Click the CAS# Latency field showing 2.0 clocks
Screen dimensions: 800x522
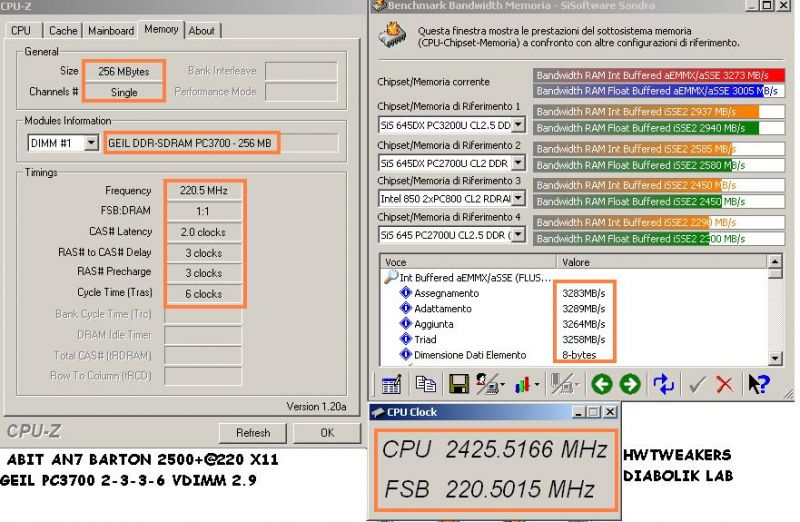[x=204, y=232]
